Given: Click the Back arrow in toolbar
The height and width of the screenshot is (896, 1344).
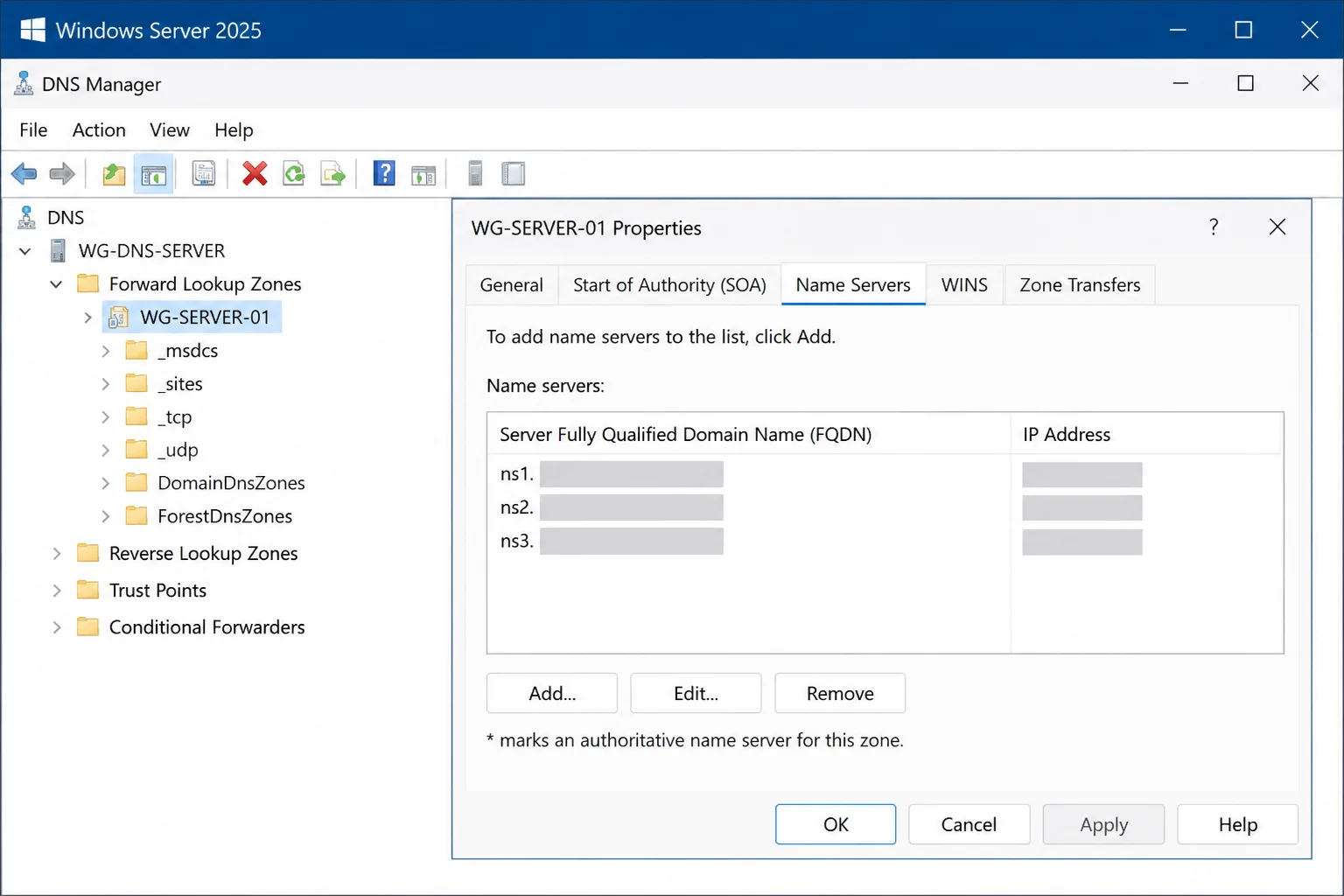Looking at the screenshot, I should 24,174.
